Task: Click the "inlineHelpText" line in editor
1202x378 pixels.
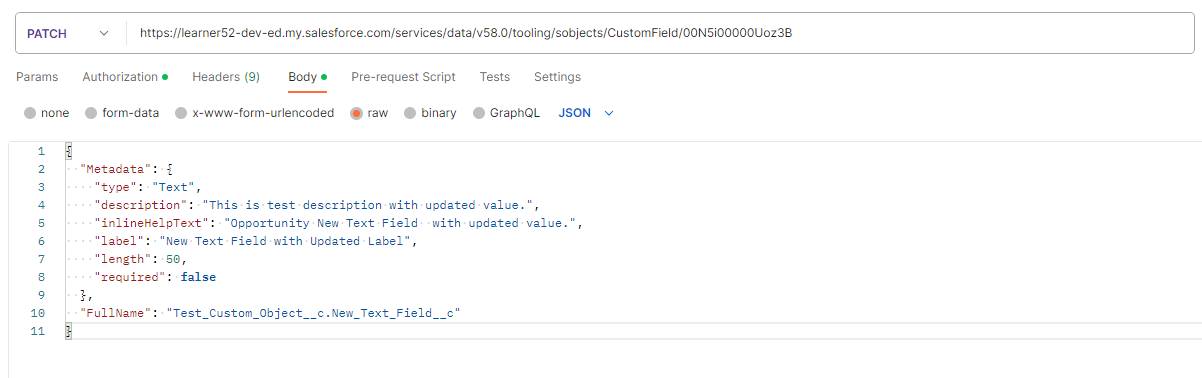Action: tap(338, 223)
